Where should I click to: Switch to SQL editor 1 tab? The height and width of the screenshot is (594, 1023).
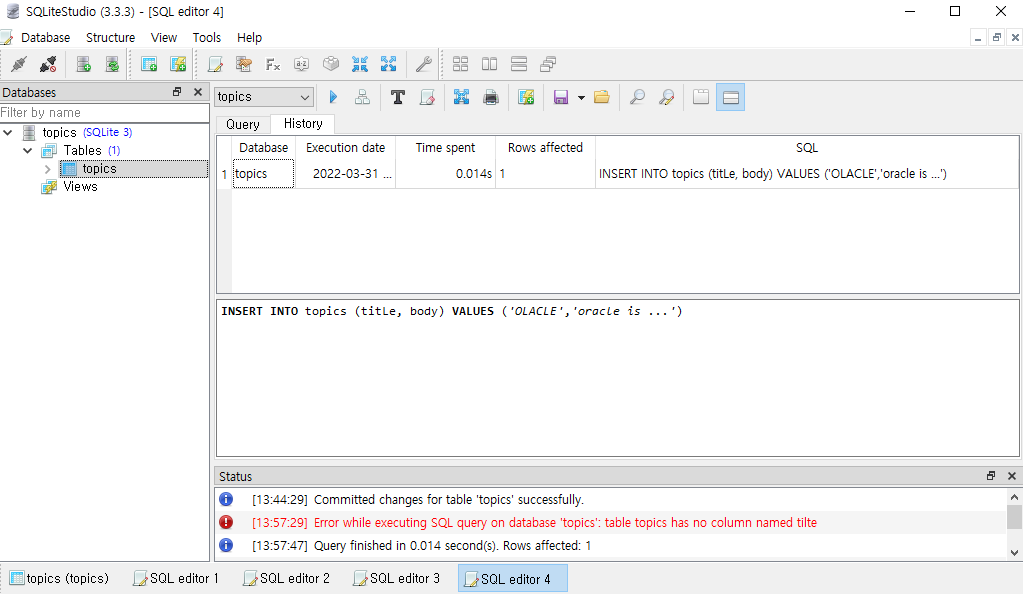point(176,578)
